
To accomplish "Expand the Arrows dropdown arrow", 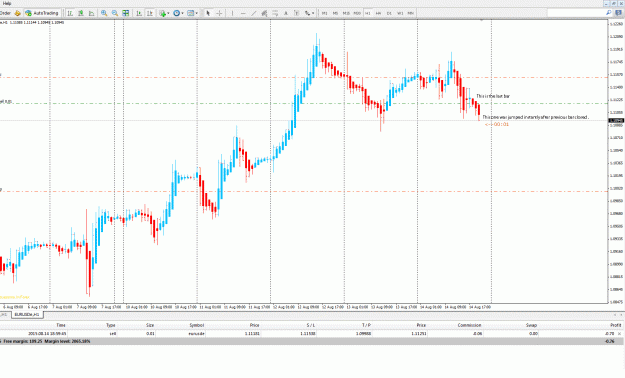I will (313, 13).
